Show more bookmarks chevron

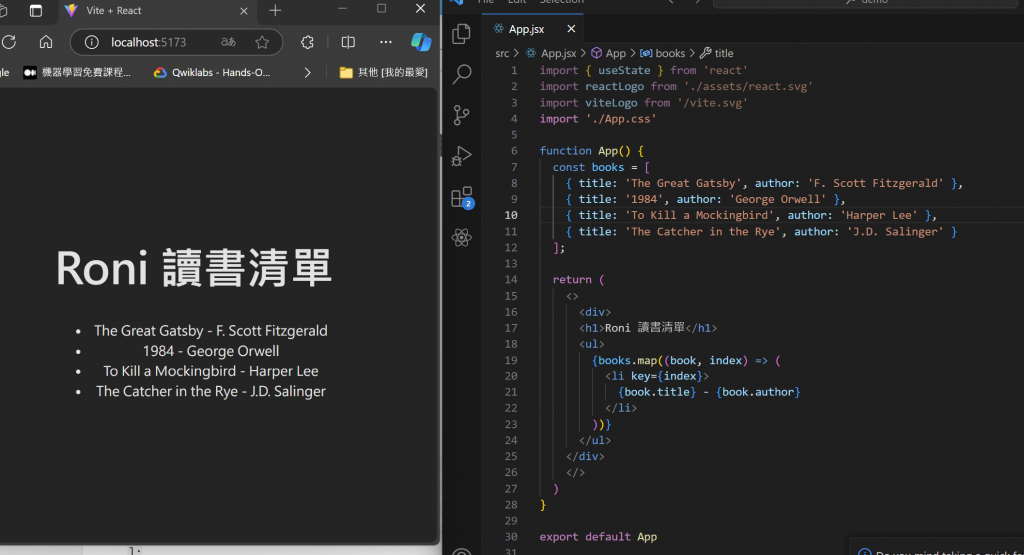pos(308,72)
